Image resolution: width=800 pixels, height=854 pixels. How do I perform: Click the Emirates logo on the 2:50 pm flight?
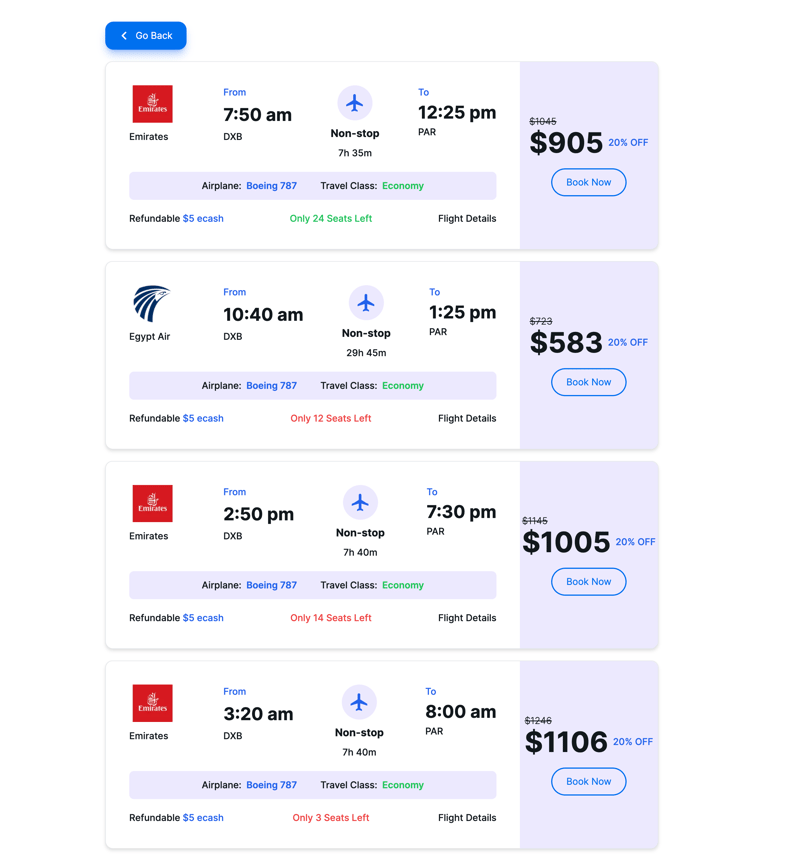tap(152, 503)
